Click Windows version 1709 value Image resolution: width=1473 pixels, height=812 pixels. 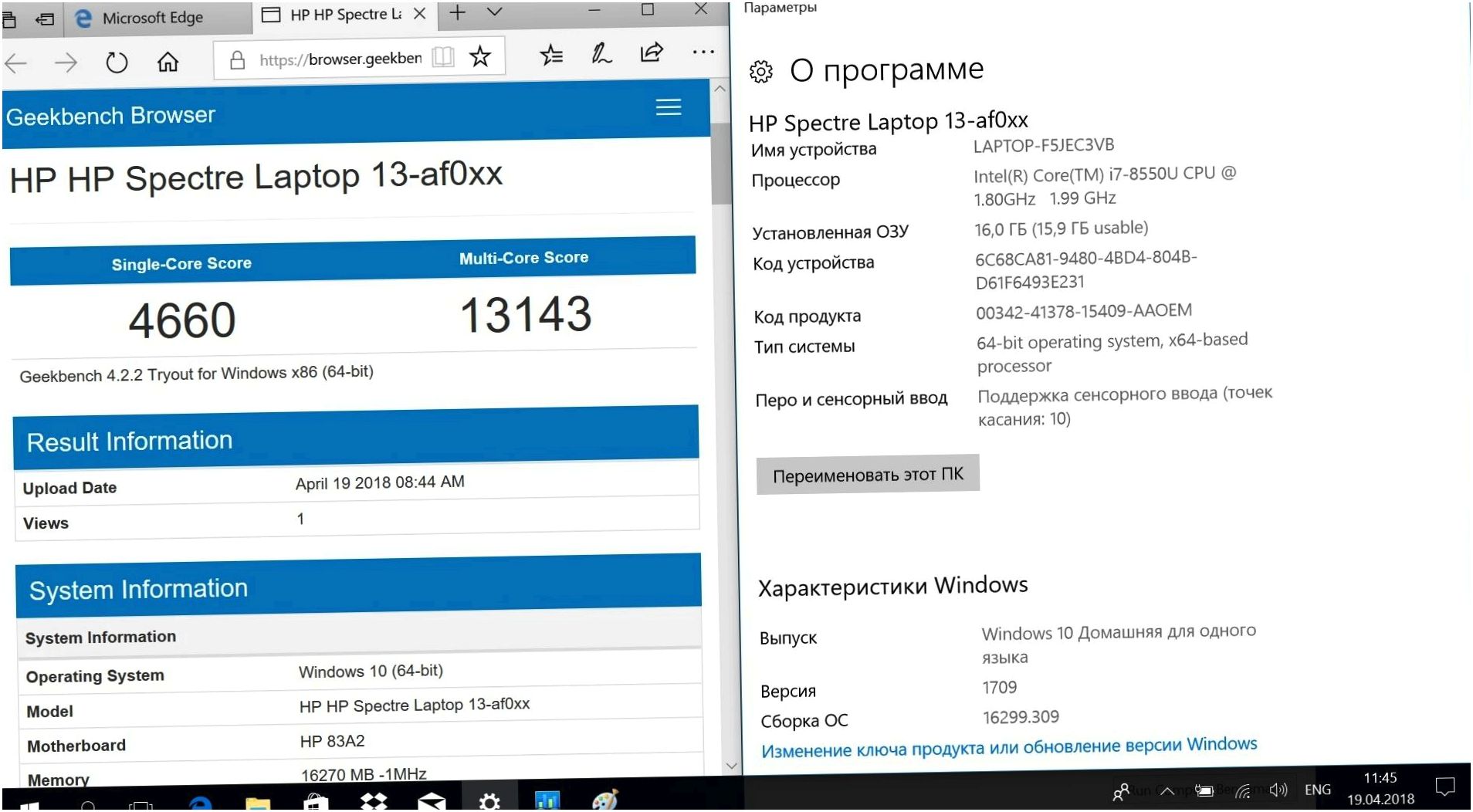coord(1000,687)
